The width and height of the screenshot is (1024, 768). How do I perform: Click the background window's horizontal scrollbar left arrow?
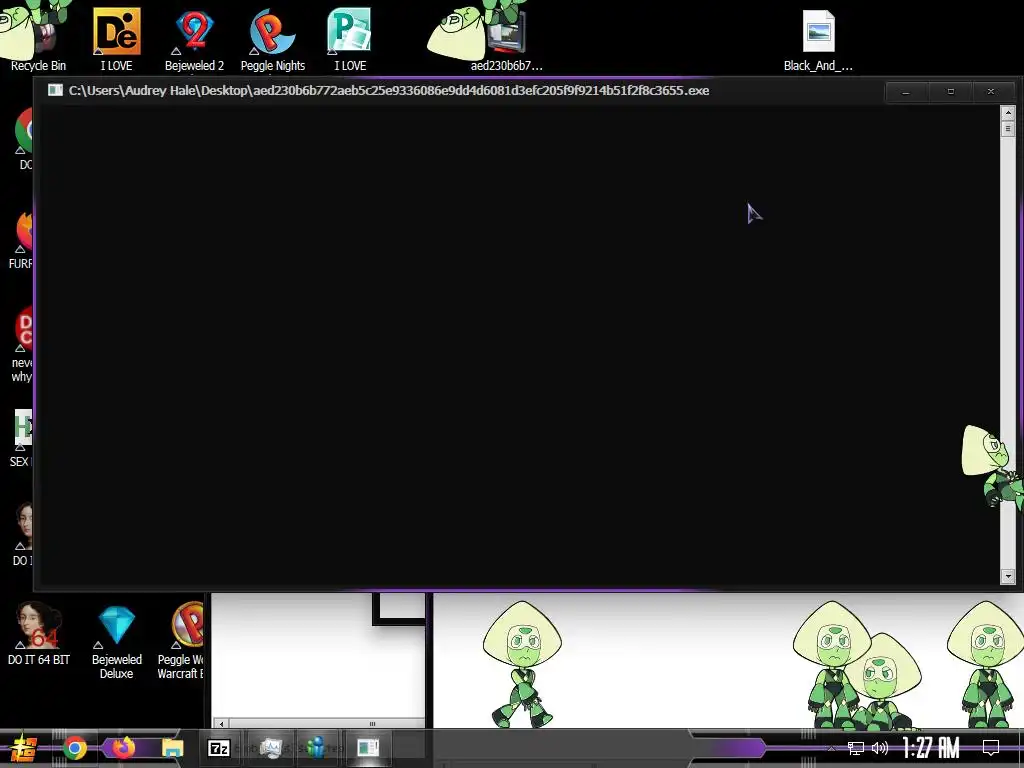pyautogui.click(x=221, y=724)
